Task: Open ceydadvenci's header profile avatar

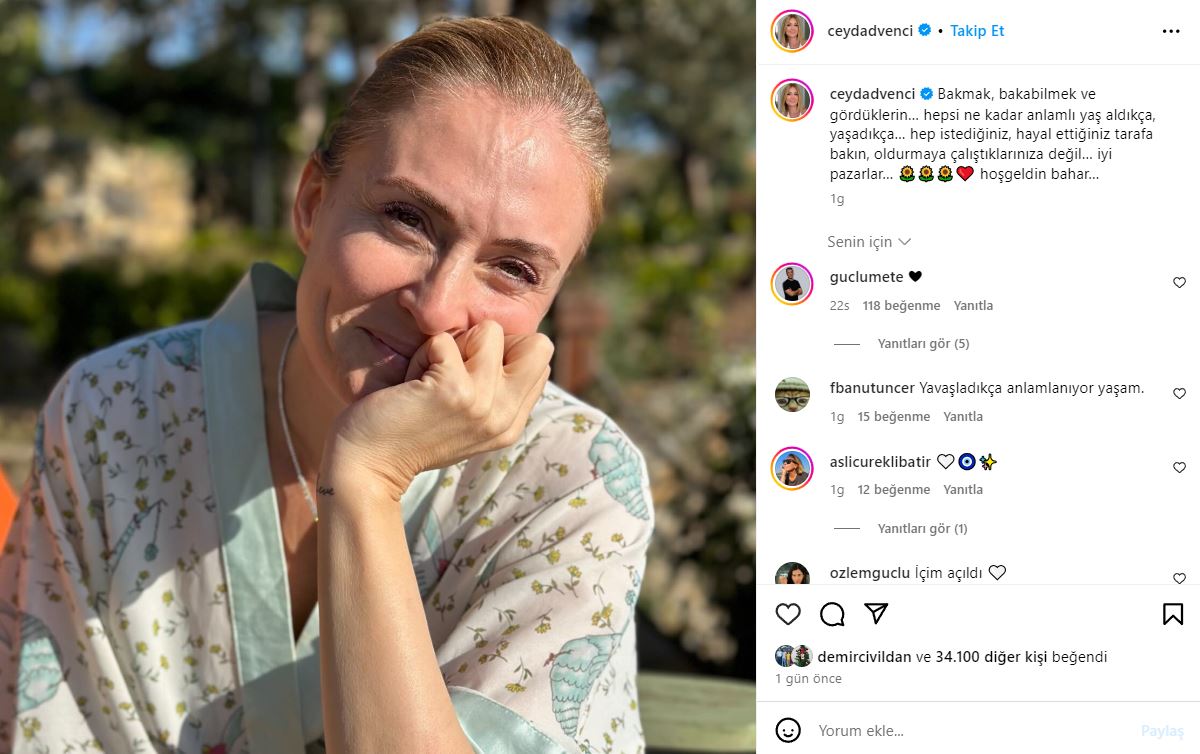Action: (792, 31)
